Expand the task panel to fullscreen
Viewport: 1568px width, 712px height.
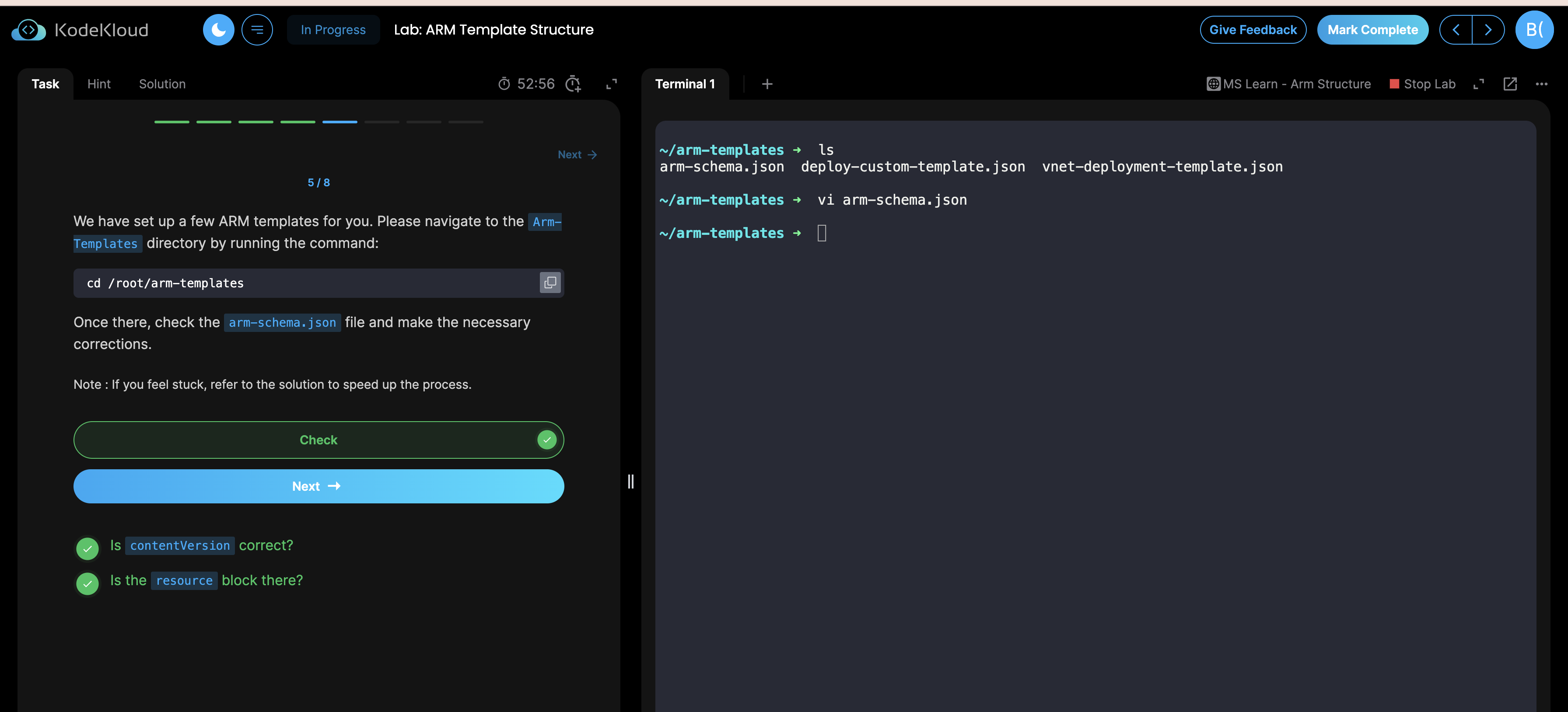611,84
